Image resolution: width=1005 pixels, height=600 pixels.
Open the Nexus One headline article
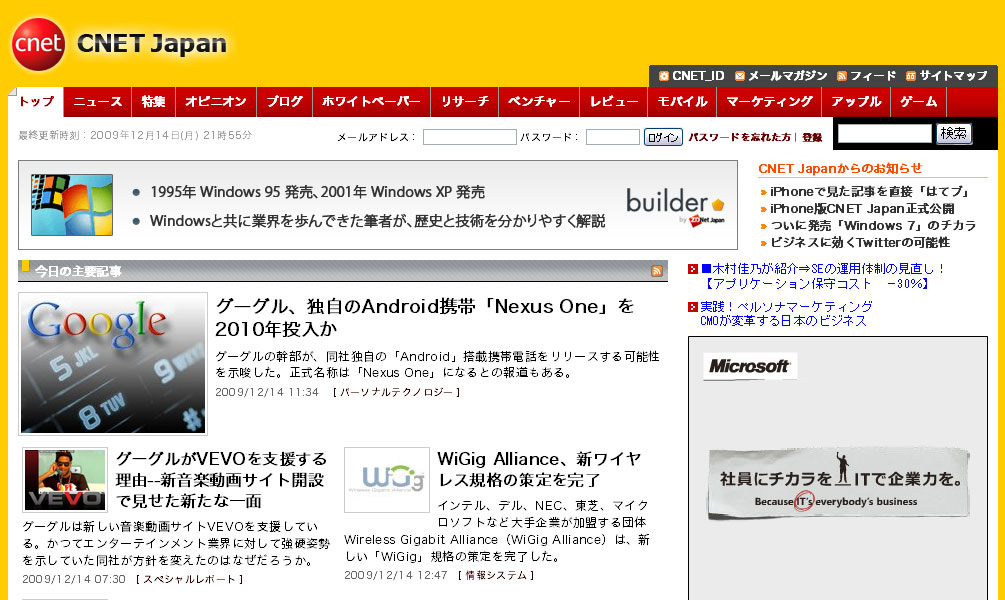425,317
